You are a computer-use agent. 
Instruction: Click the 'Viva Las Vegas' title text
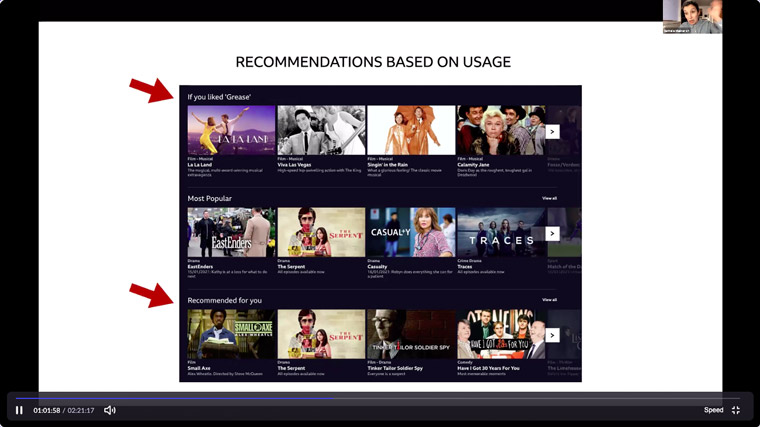pos(295,165)
